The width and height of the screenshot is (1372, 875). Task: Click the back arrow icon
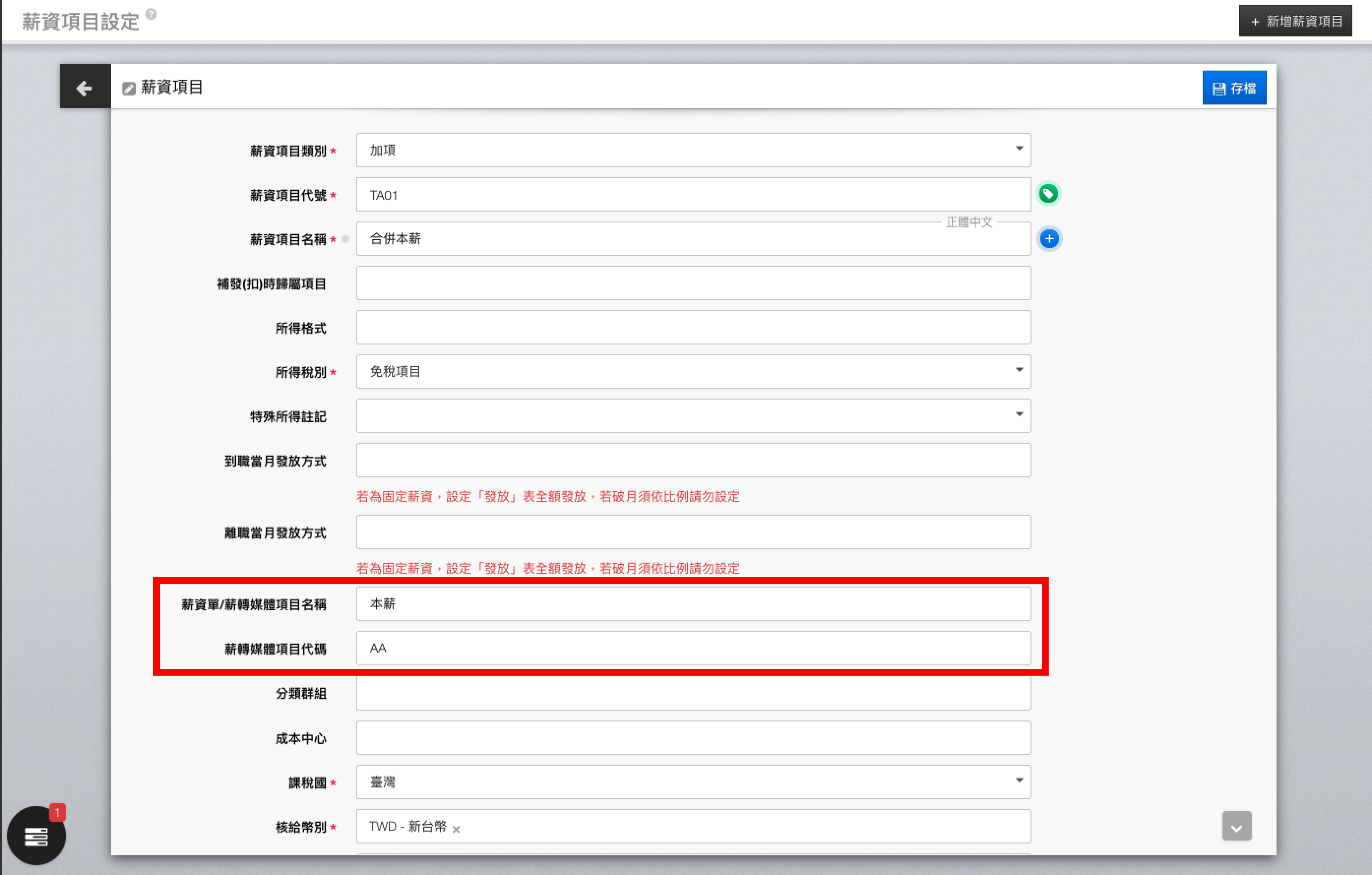point(84,88)
